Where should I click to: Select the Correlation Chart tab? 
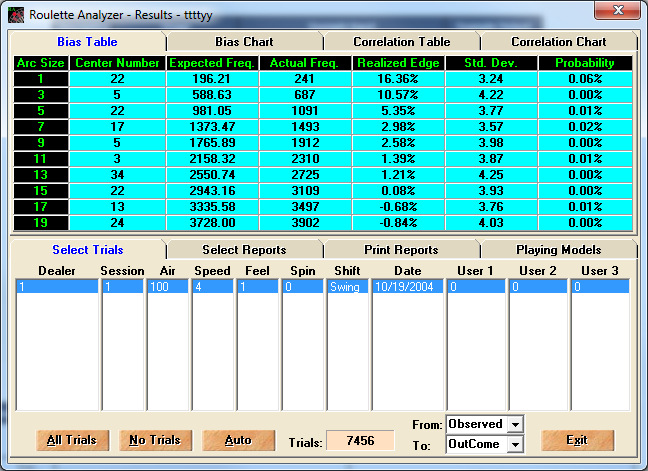click(558, 42)
